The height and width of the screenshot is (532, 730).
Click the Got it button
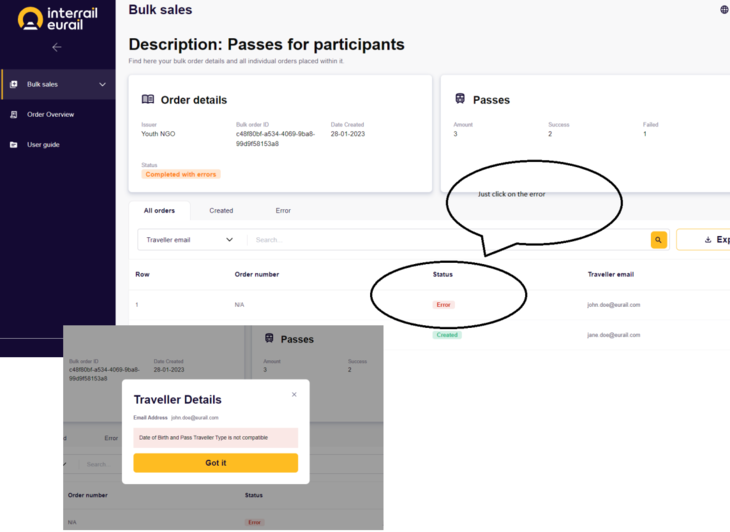(216, 463)
